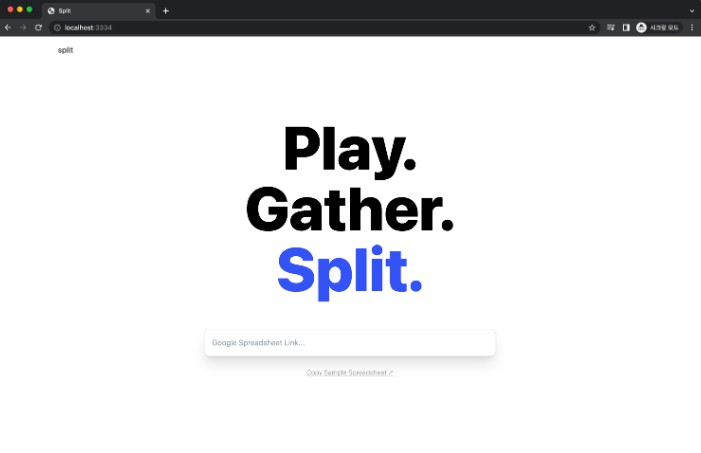Click the Google Spreadsheet Link input field

(350, 343)
